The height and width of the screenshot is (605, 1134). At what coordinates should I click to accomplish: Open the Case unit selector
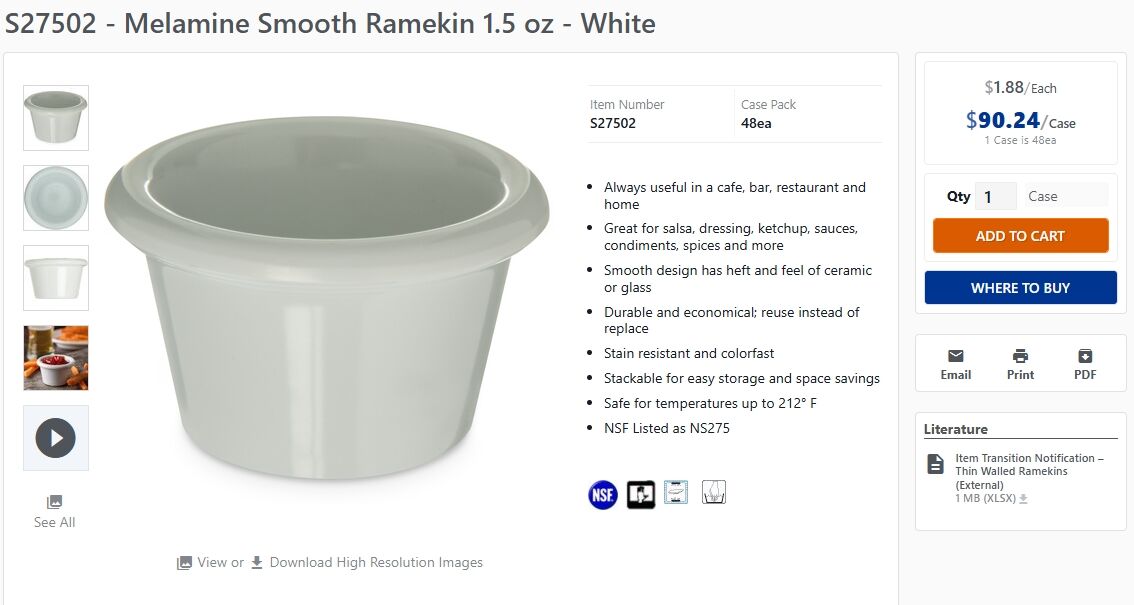(1066, 197)
